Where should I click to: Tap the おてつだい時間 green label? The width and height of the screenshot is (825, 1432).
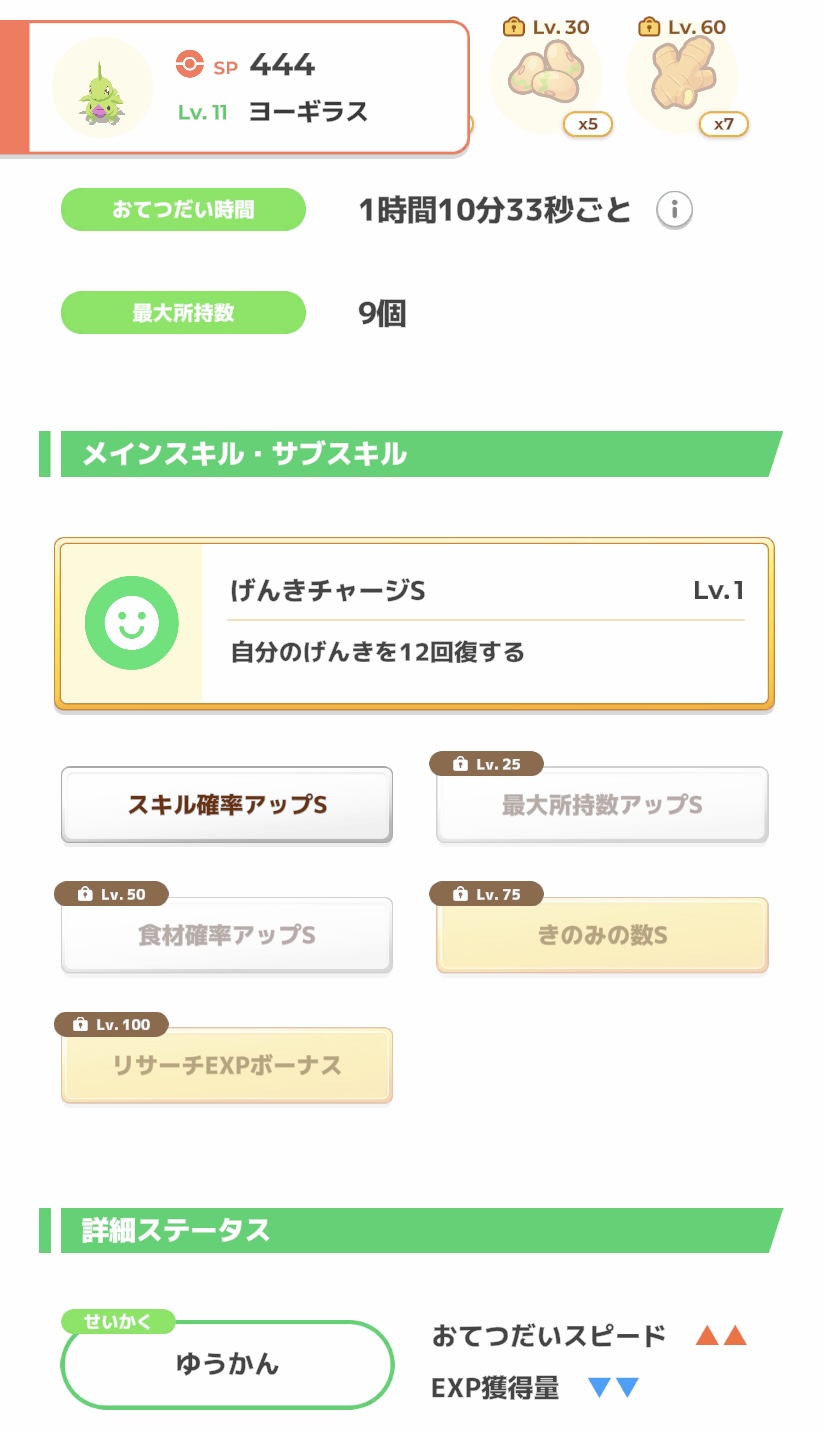coord(183,210)
